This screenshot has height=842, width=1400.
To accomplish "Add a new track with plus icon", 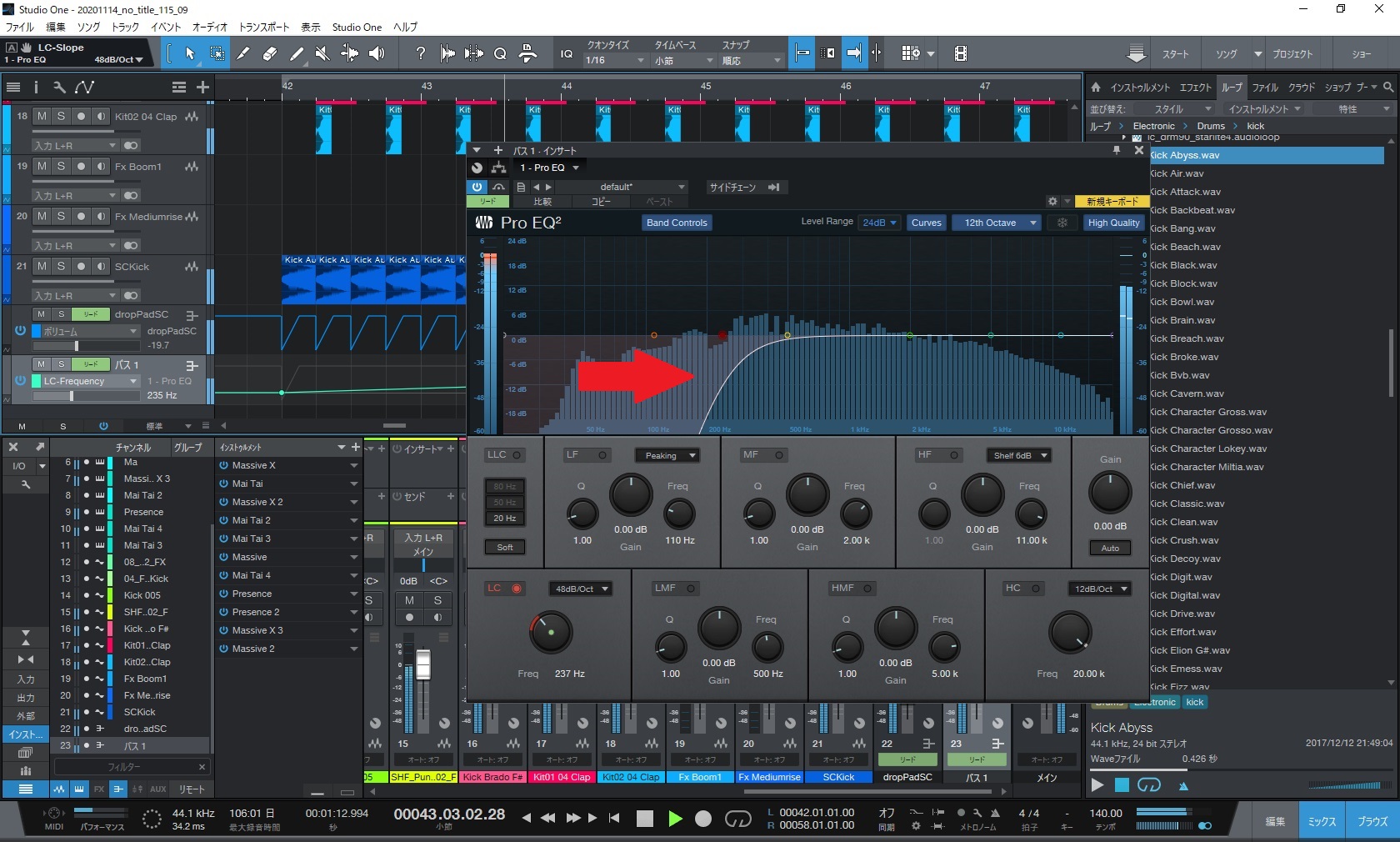I will click(x=202, y=87).
